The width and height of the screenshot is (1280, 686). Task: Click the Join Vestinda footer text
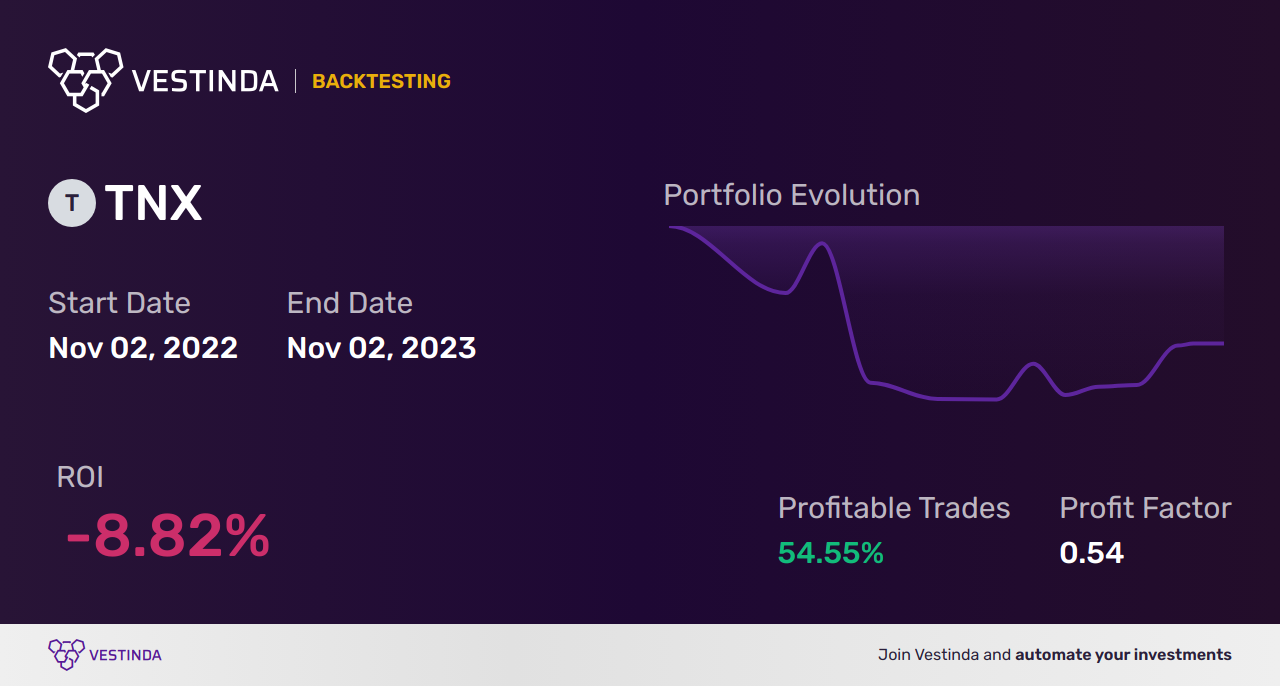pyautogui.click(x=1054, y=655)
